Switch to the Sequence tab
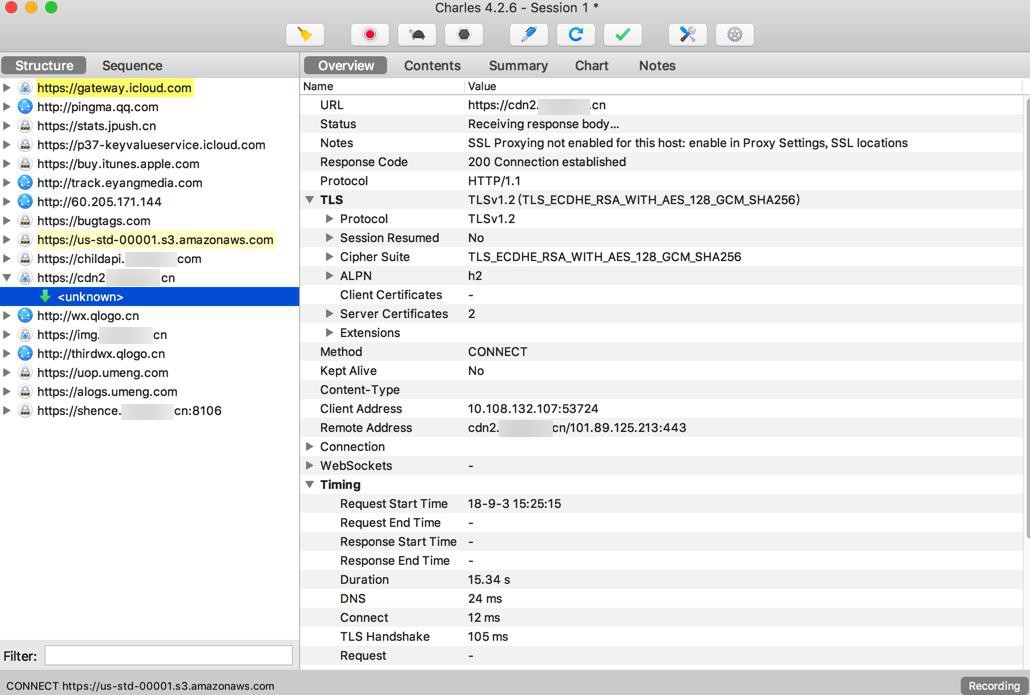 click(132, 66)
